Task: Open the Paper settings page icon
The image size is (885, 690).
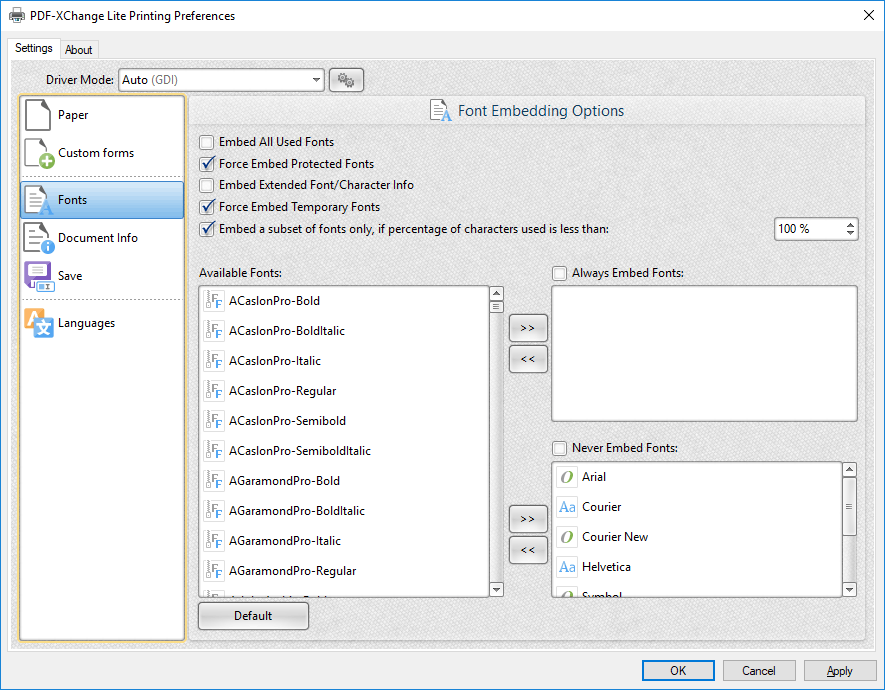Action: (x=38, y=115)
